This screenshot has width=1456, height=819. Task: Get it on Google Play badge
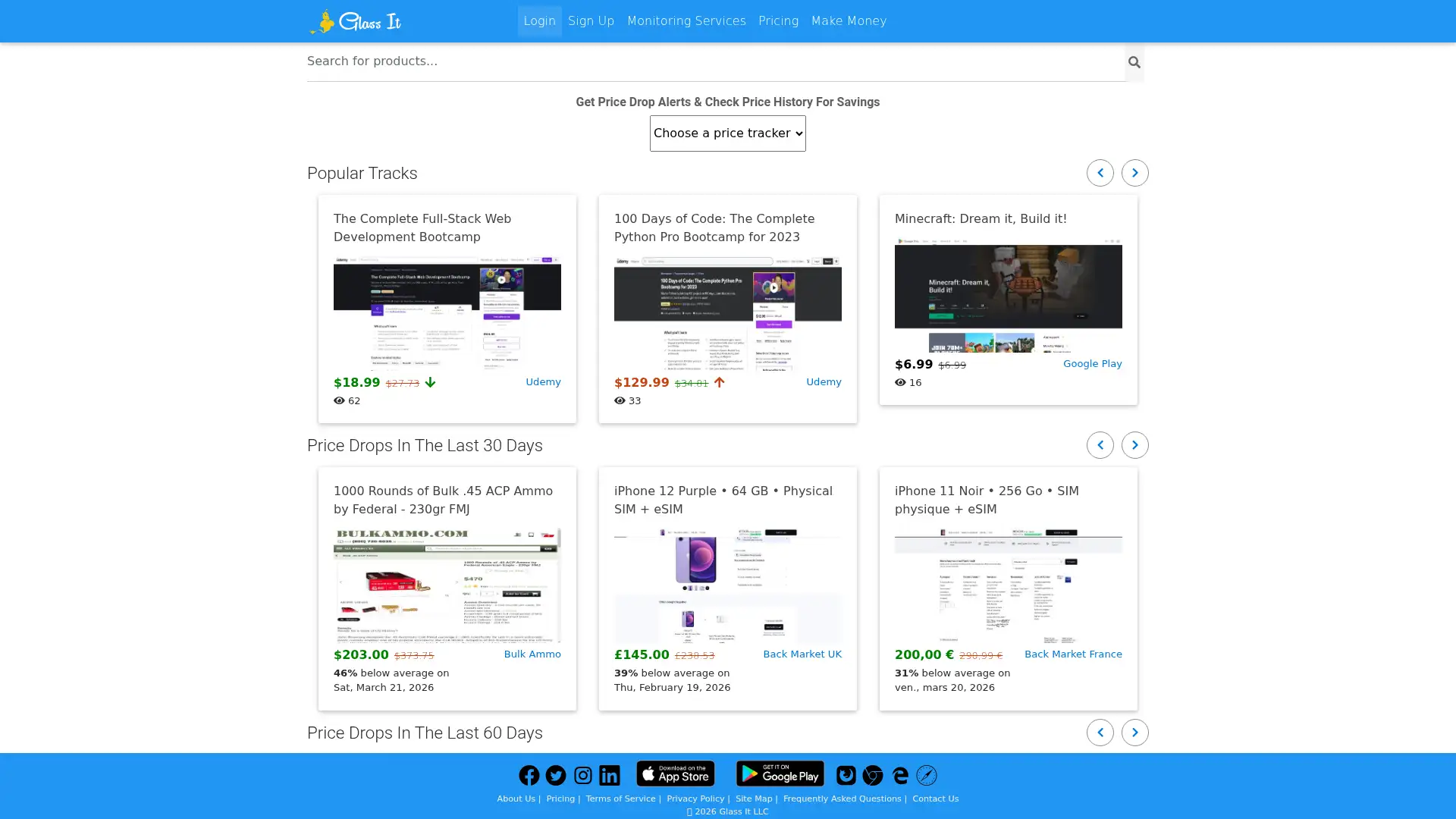780,773
